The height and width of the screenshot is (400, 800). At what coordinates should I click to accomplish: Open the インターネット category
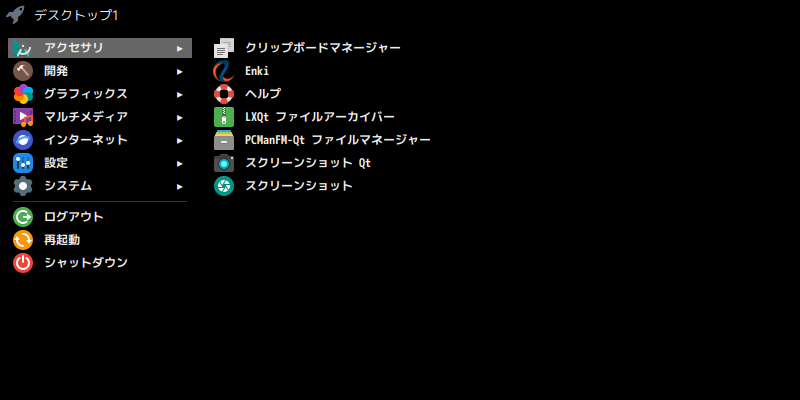100,140
